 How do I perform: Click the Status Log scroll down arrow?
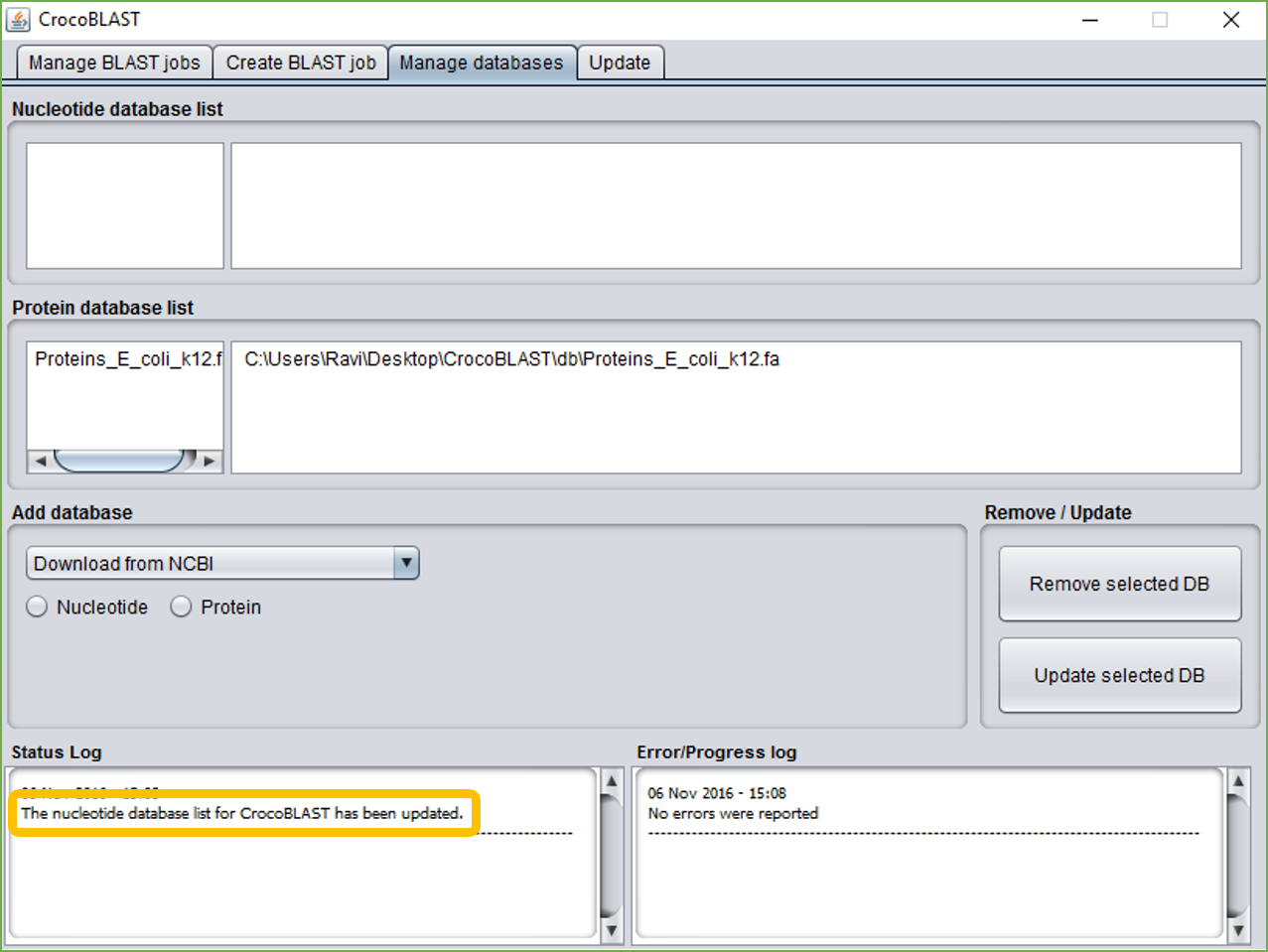point(612,930)
